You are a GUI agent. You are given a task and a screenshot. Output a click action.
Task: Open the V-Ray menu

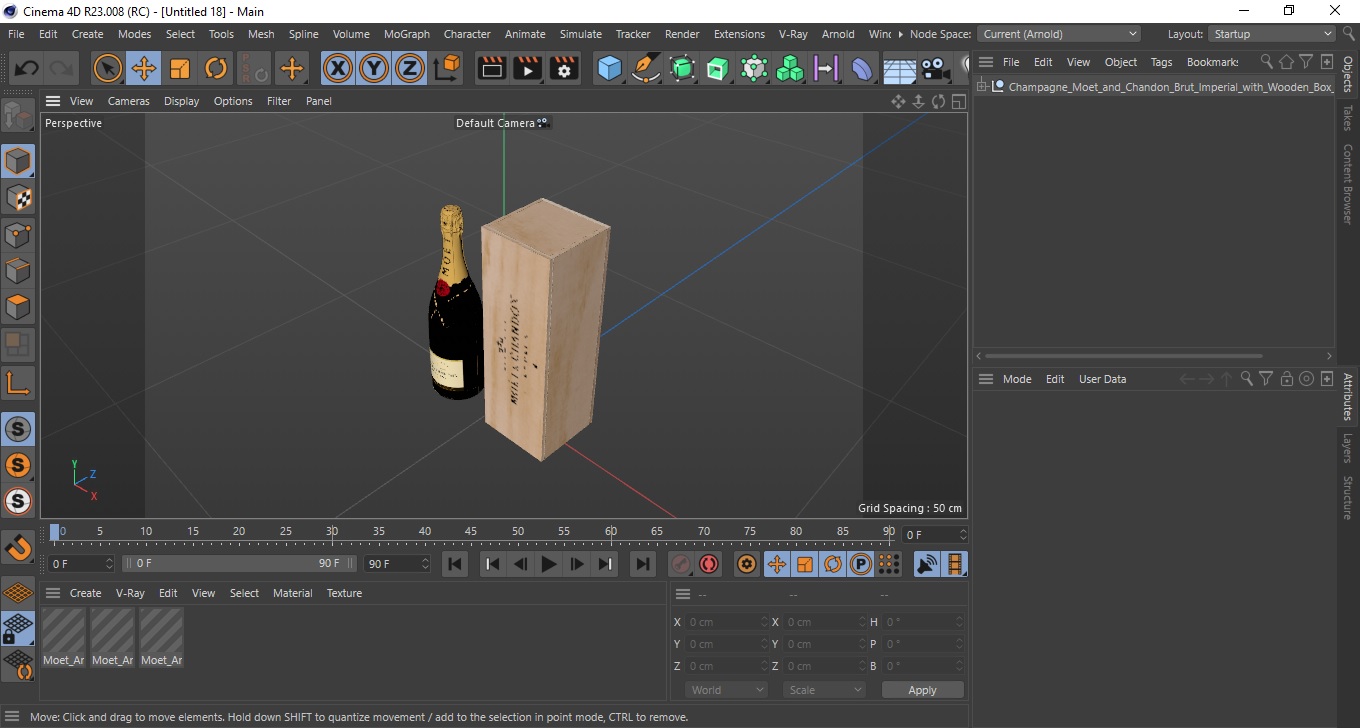(793, 34)
